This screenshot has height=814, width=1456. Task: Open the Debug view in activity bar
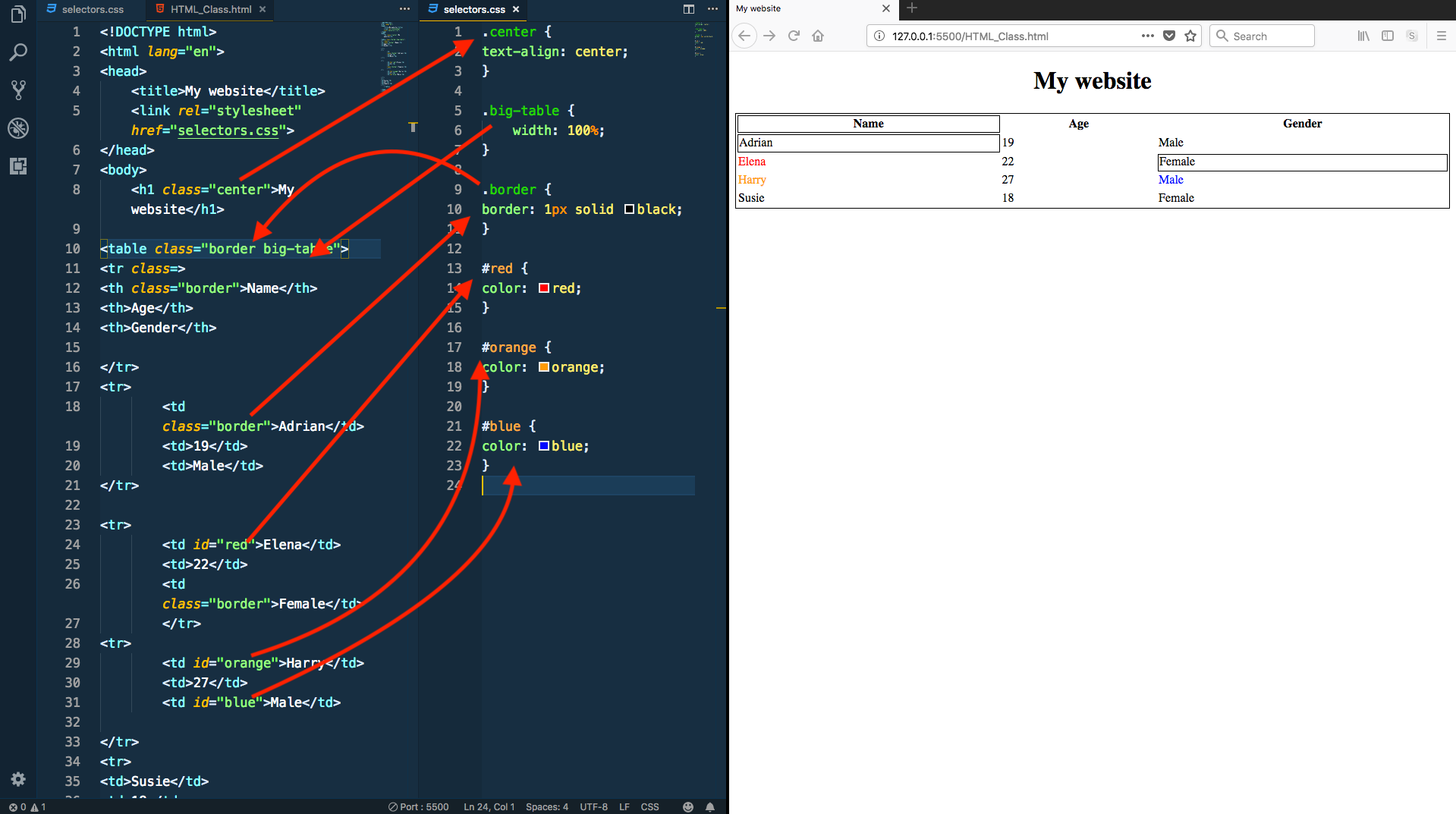pyautogui.click(x=18, y=128)
